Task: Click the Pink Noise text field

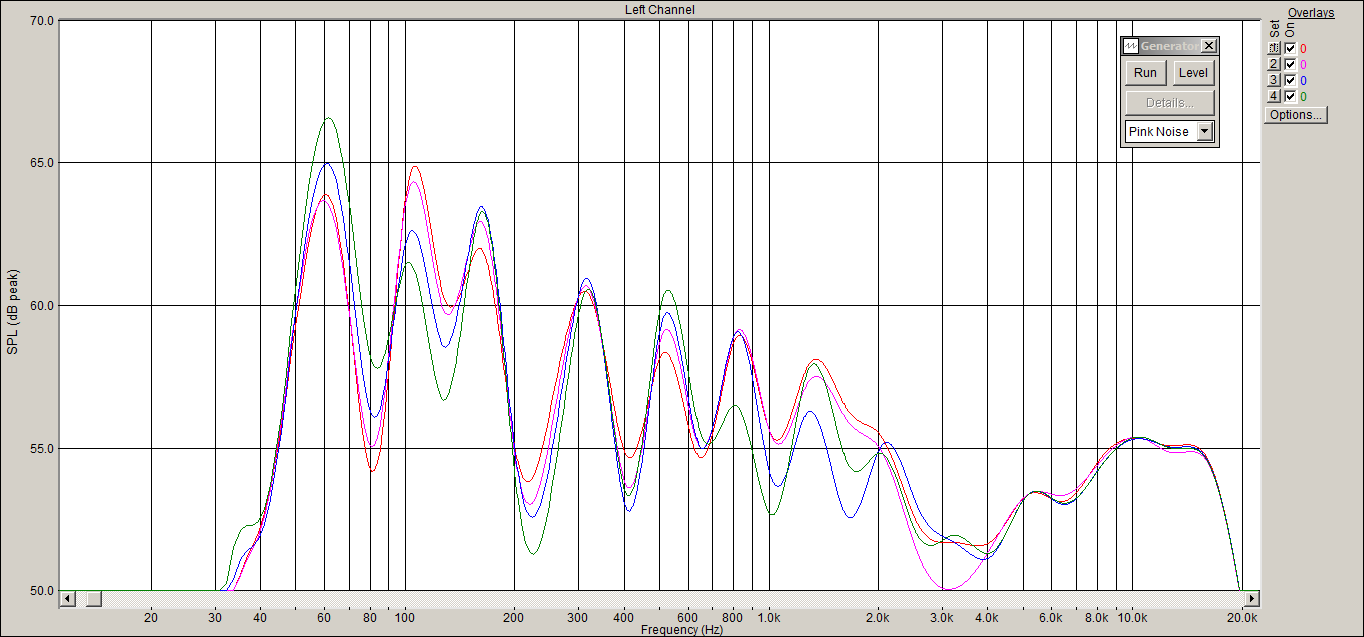Action: (1160, 132)
